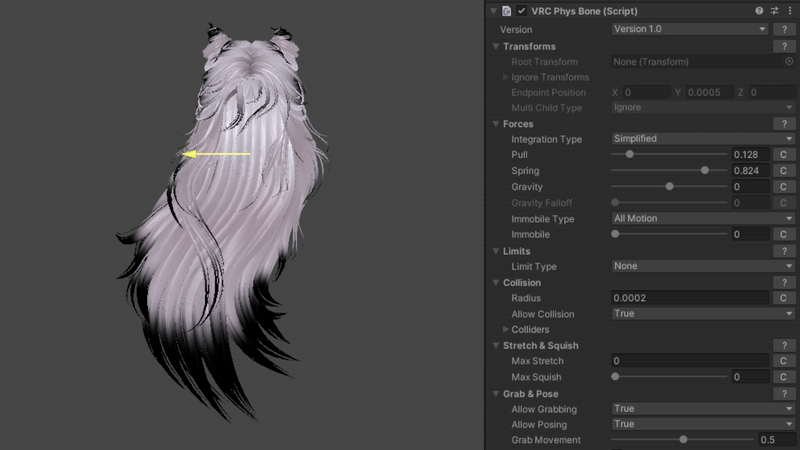
Task: Open the Version dropdown
Action: [689, 29]
